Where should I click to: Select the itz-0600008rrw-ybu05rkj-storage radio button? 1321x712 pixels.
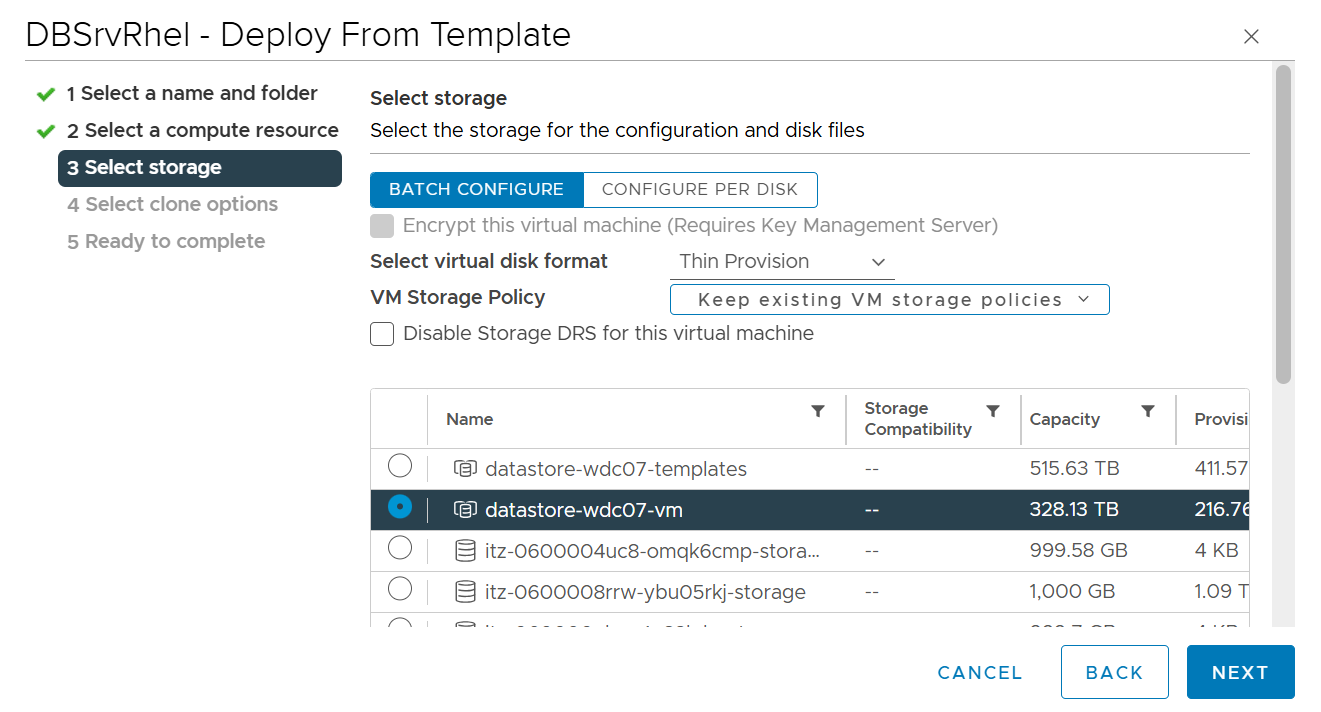pyautogui.click(x=399, y=589)
